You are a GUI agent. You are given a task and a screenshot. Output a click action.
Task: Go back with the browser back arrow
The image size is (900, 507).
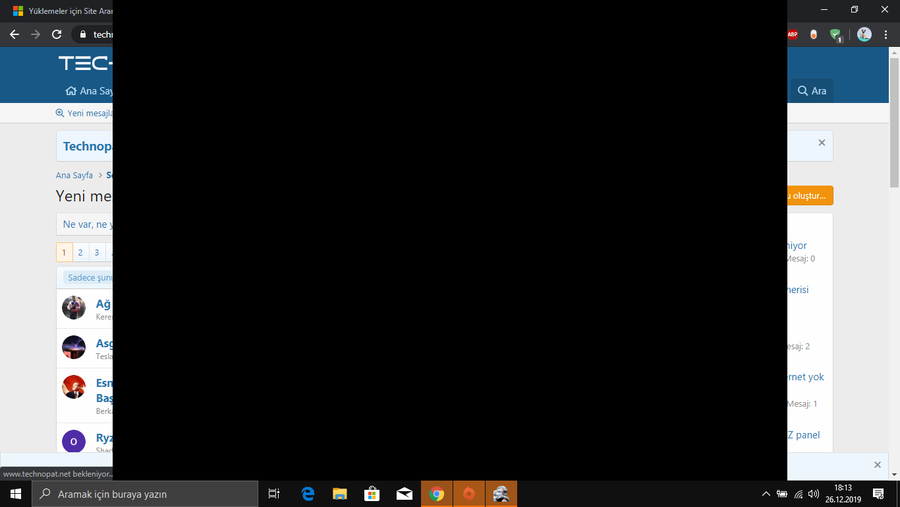[14, 34]
